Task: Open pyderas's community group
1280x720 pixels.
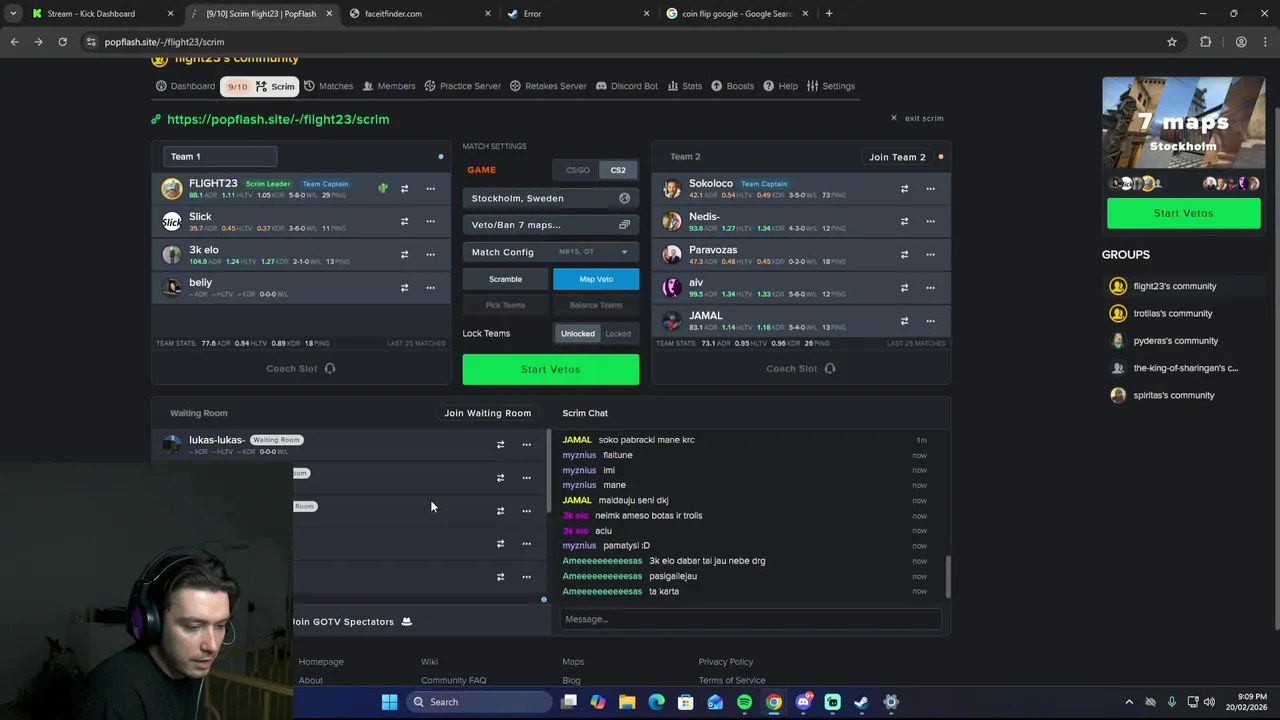Action: (1175, 340)
